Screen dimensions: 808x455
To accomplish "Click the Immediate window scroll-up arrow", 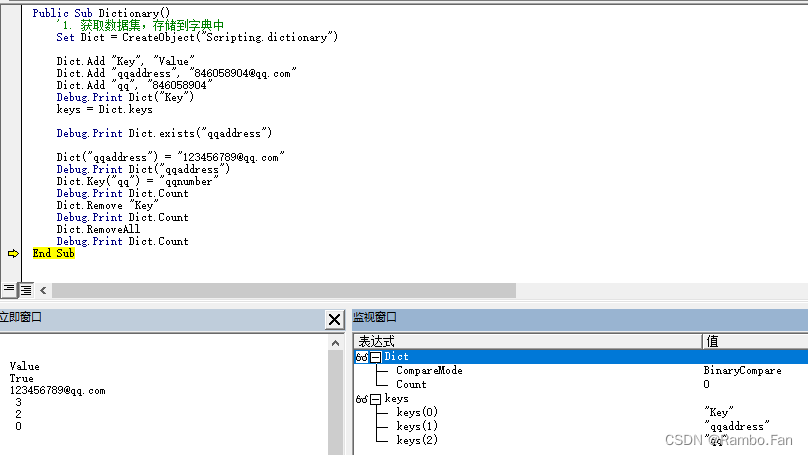I will point(335,343).
